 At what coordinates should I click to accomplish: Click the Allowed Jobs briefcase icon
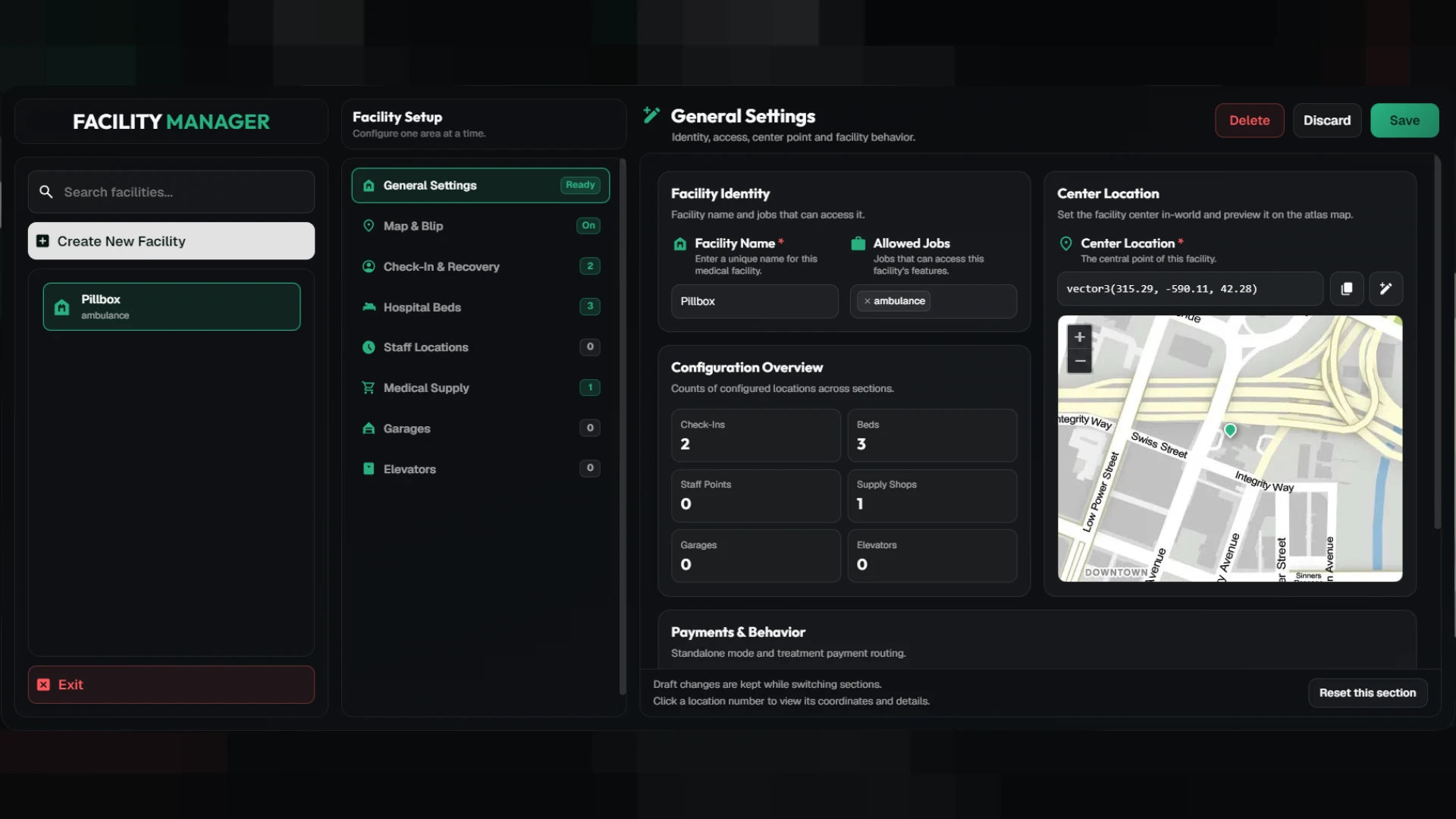coord(858,243)
